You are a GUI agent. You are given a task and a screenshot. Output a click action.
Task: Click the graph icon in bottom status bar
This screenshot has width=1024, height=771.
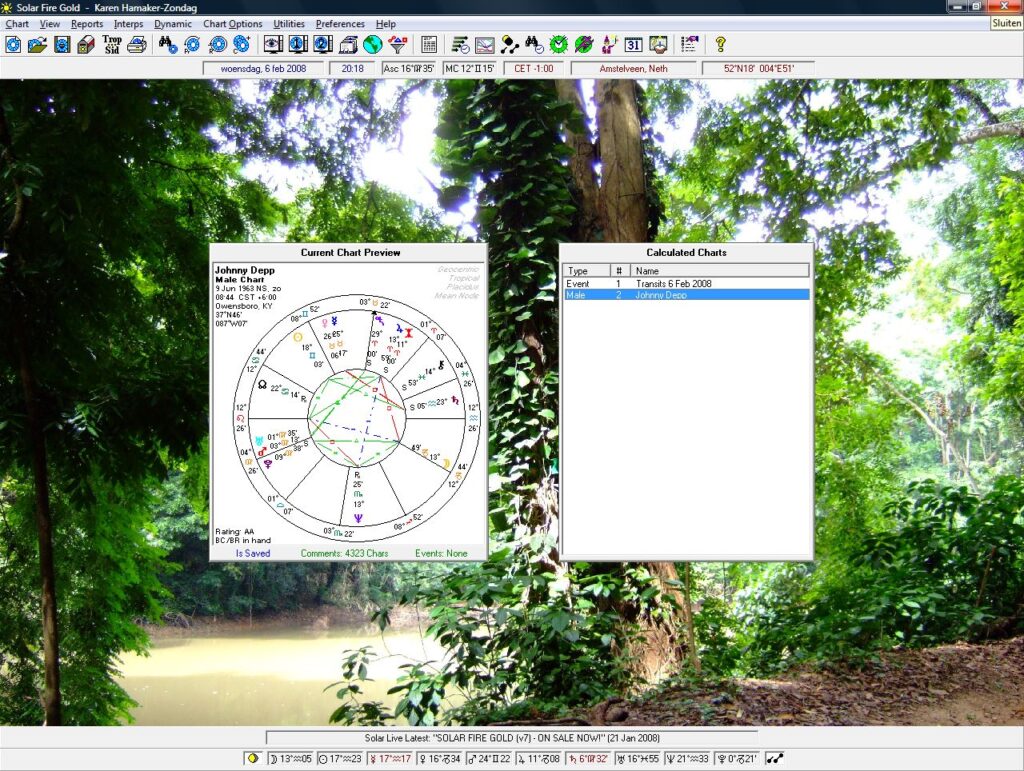click(775, 759)
